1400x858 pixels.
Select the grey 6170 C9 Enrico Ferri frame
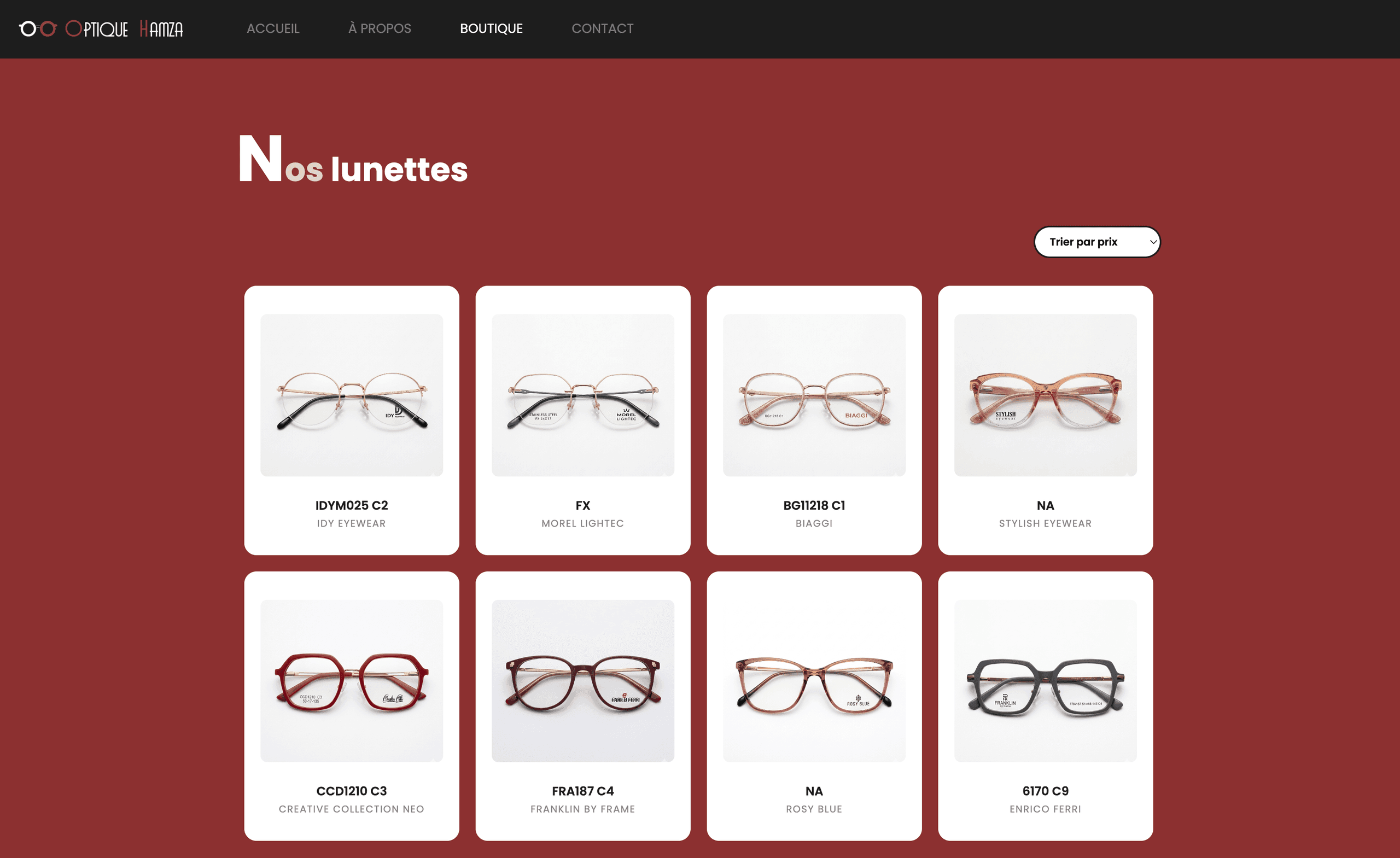click(1045, 681)
